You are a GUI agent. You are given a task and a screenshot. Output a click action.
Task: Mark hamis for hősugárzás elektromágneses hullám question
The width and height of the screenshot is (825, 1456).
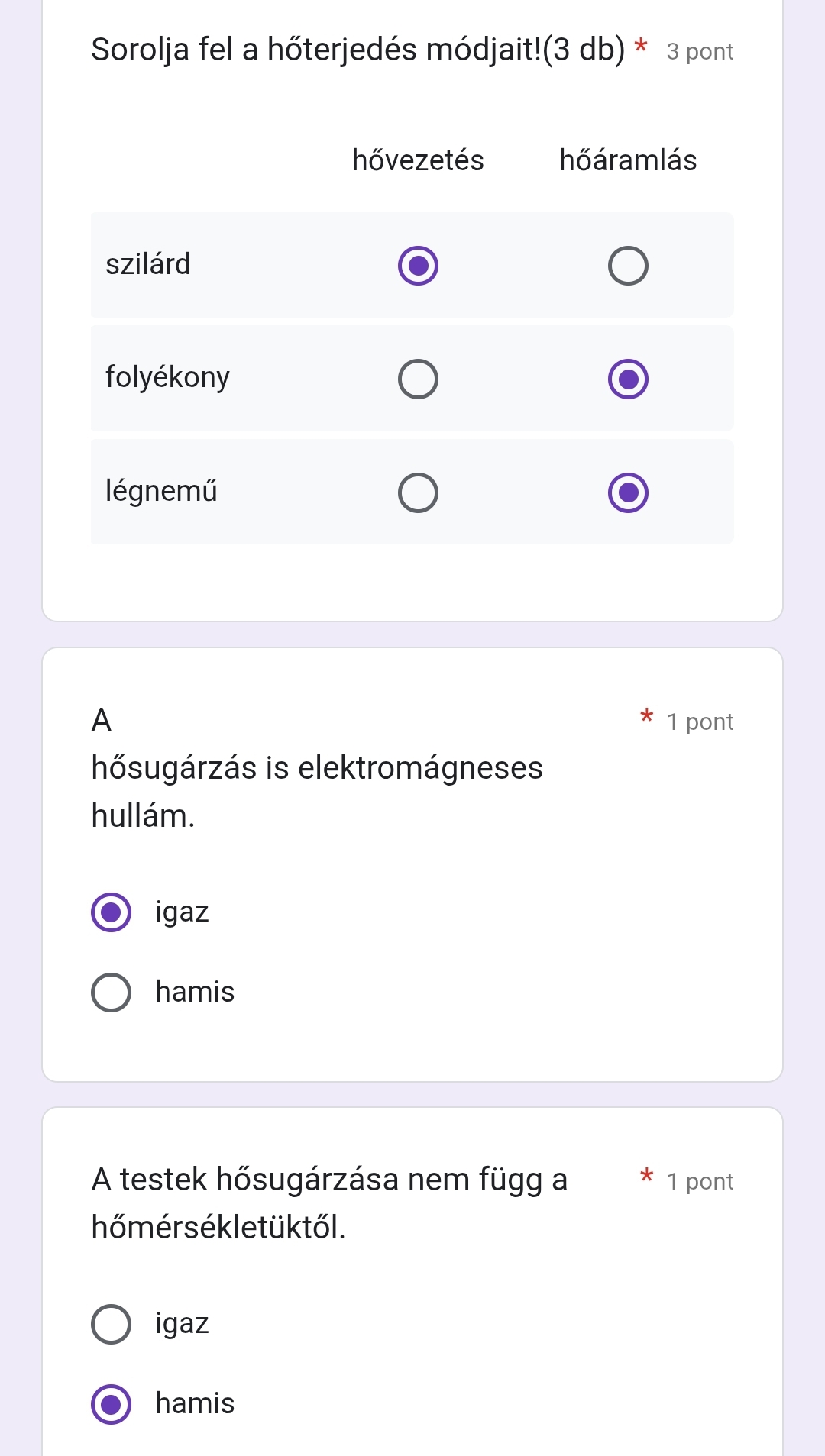112,993
